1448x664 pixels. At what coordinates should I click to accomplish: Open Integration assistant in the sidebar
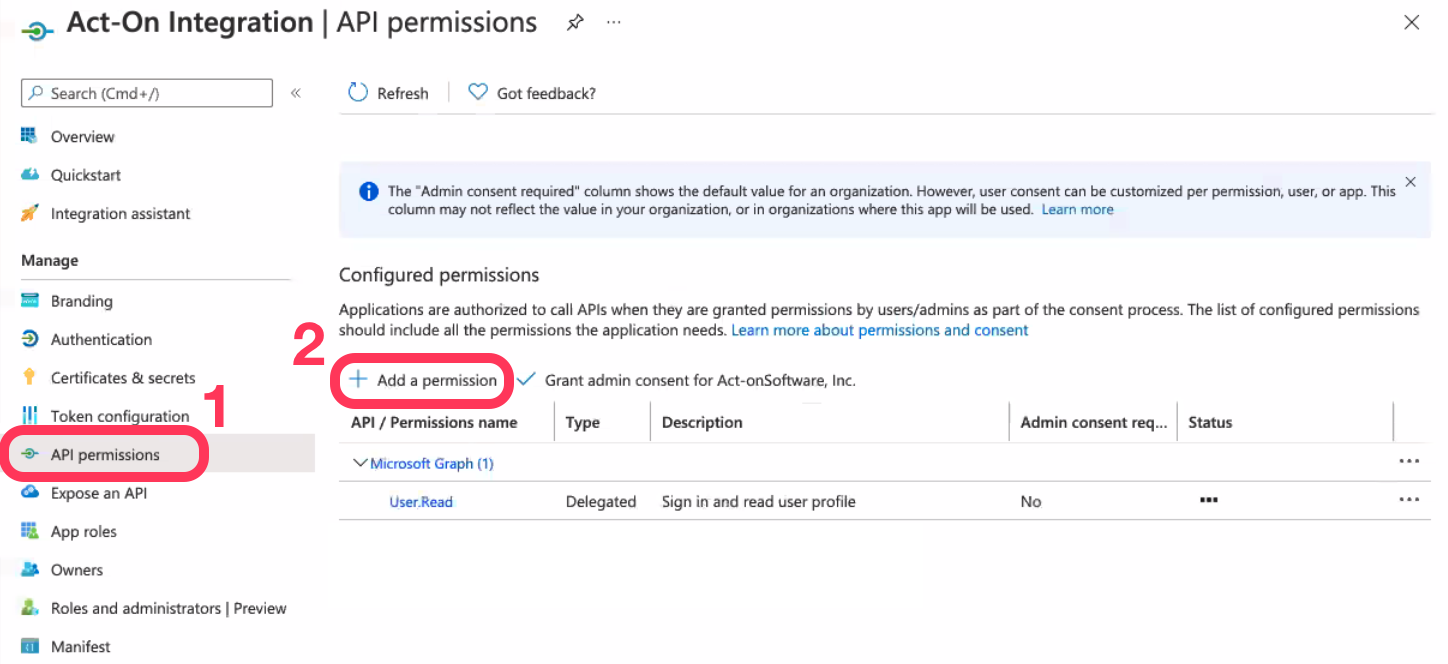click(121, 213)
